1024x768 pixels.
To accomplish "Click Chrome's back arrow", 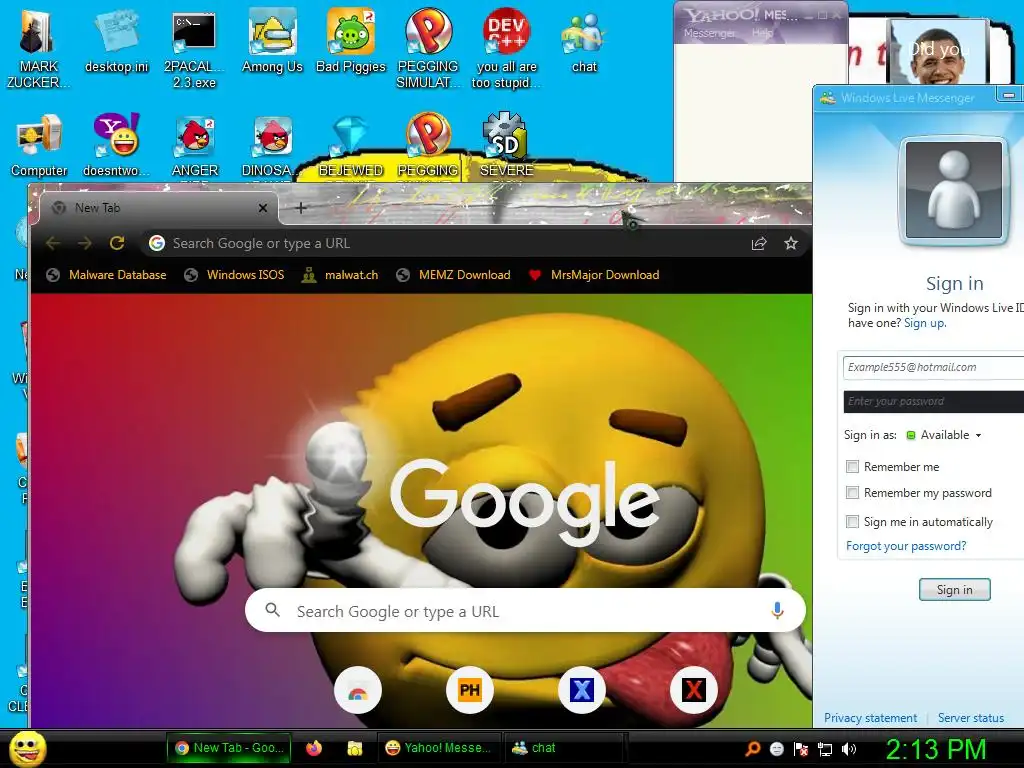I will coord(53,244).
